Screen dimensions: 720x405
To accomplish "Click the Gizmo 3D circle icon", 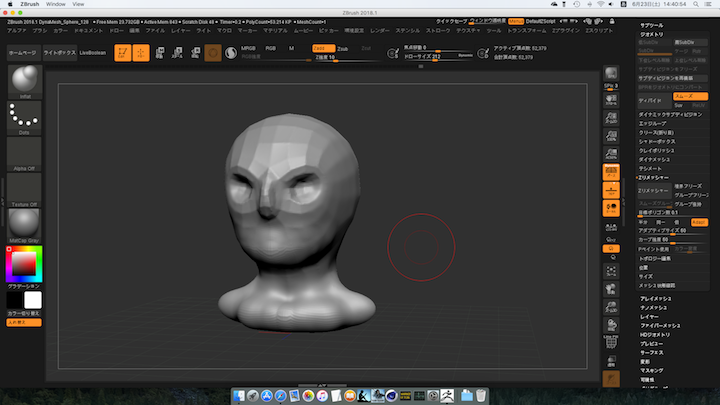I will click(213, 53).
